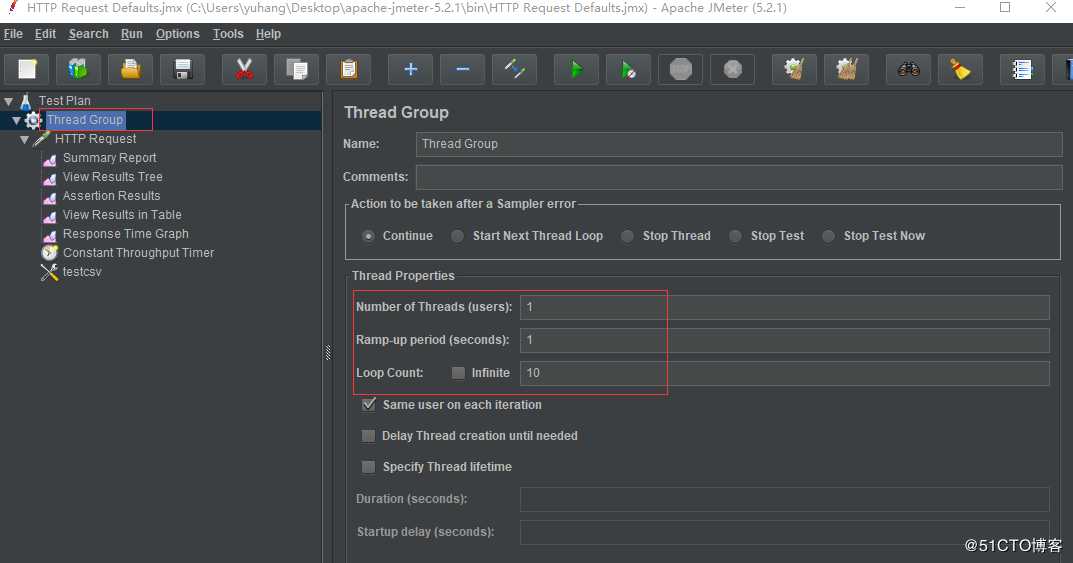Click the Toggle enable/disable icon

(515, 69)
